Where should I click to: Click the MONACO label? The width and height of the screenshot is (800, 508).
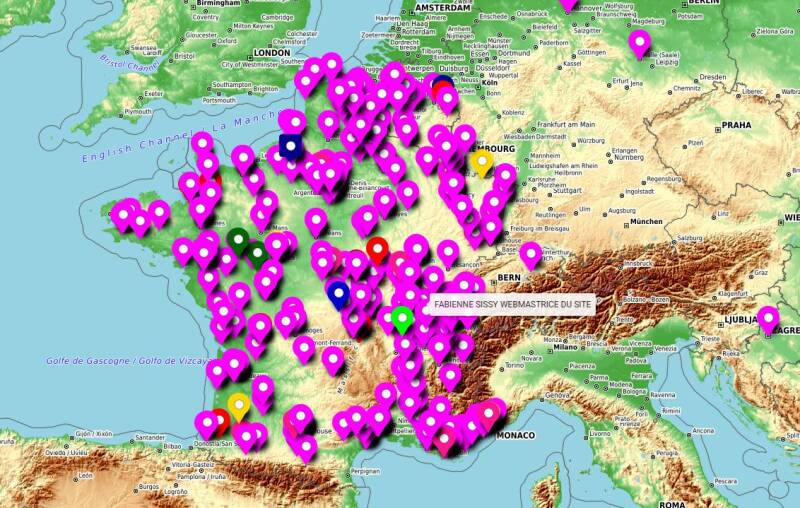pos(516,435)
